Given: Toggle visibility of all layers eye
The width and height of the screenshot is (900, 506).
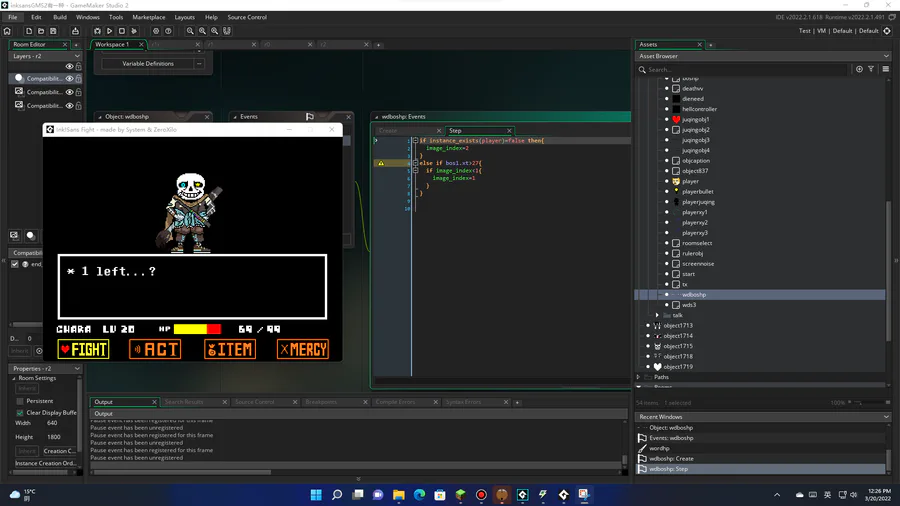Looking at the screenshot, I should point(69,67).
